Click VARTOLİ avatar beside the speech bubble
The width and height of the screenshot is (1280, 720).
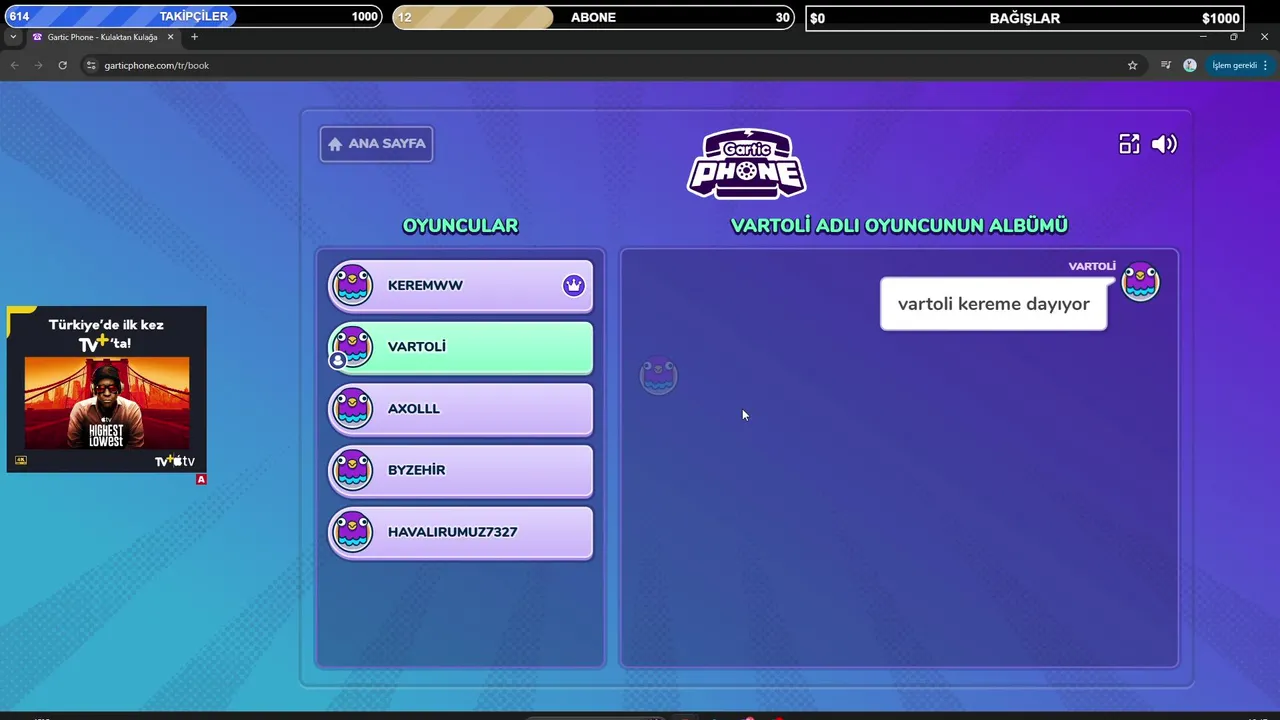(x=1140, y=282)
